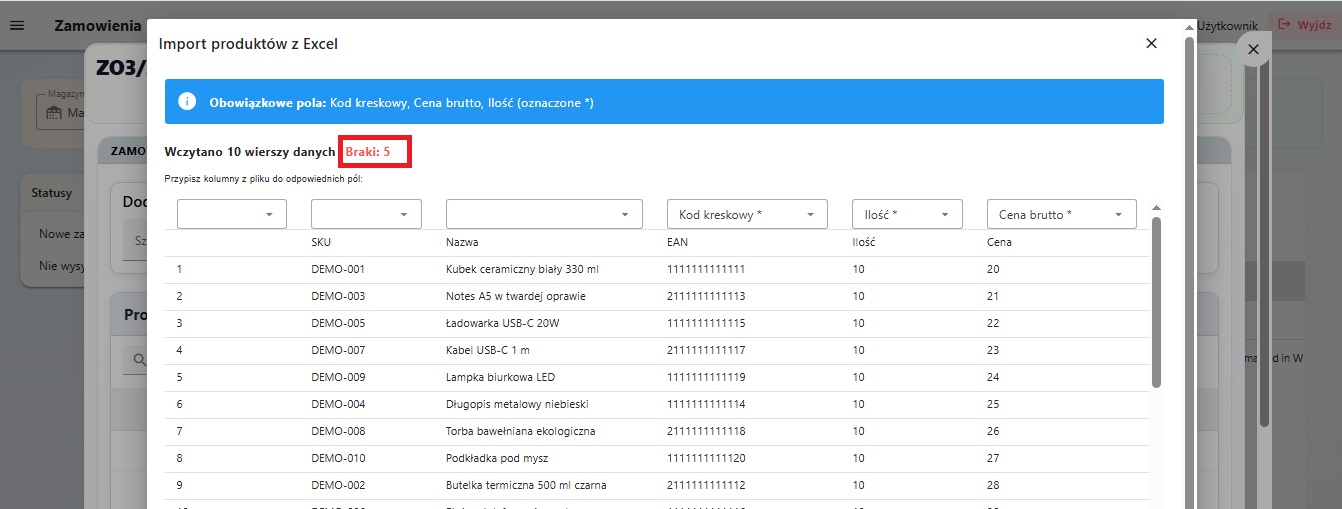Click the Zamowienia heading in top bar

(98, 25)
